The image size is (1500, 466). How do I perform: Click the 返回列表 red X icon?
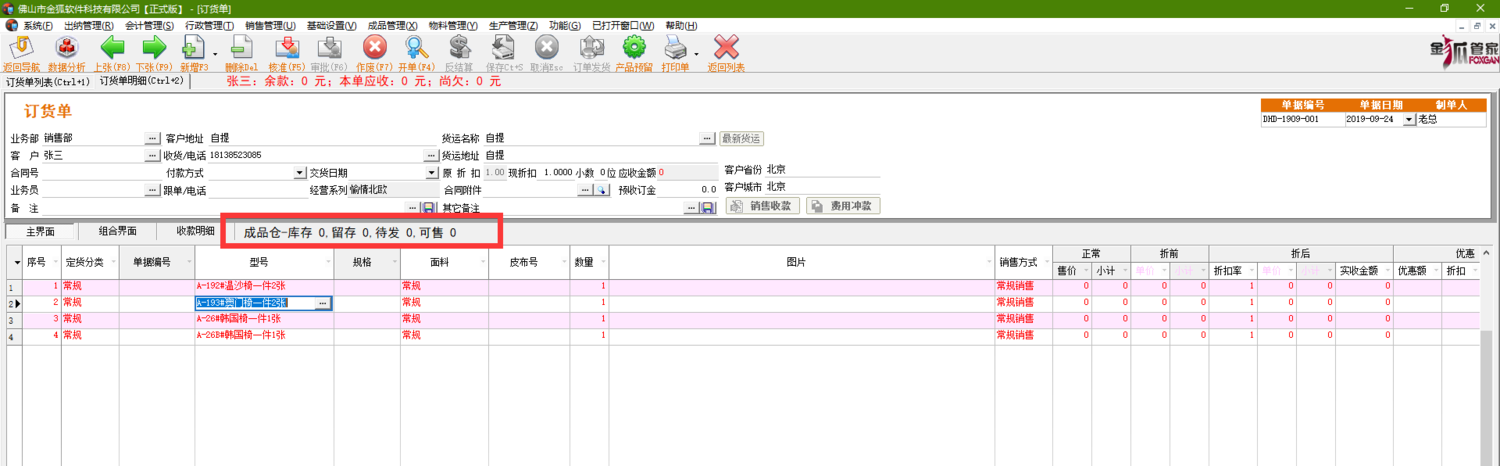point(726,48)
